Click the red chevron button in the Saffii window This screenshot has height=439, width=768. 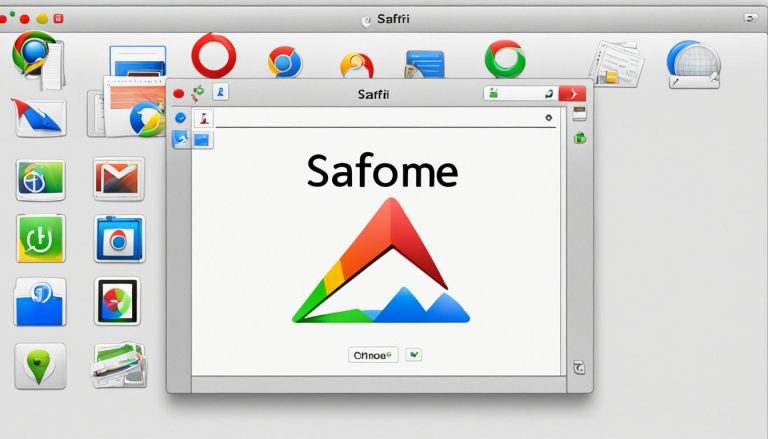572,93
